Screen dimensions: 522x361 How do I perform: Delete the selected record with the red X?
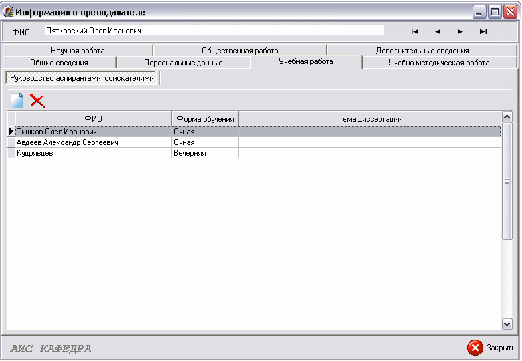click(37, 101)
